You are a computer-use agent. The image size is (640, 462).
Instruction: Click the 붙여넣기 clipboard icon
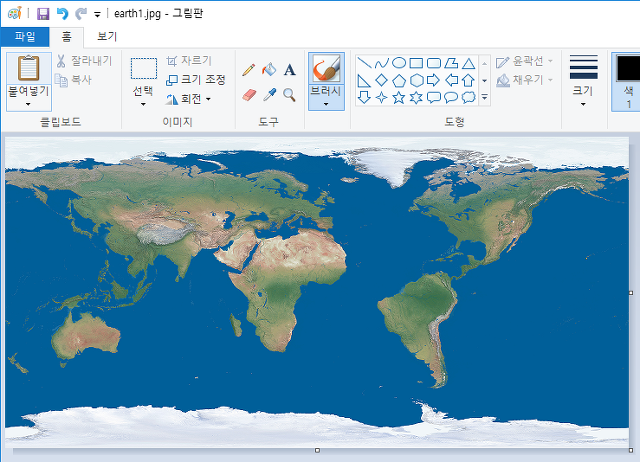point(29,68)
